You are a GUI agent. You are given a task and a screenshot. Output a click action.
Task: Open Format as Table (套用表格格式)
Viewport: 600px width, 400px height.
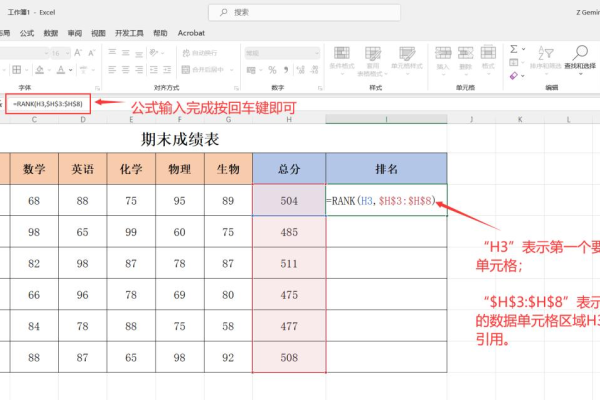[x=372, y=61]
